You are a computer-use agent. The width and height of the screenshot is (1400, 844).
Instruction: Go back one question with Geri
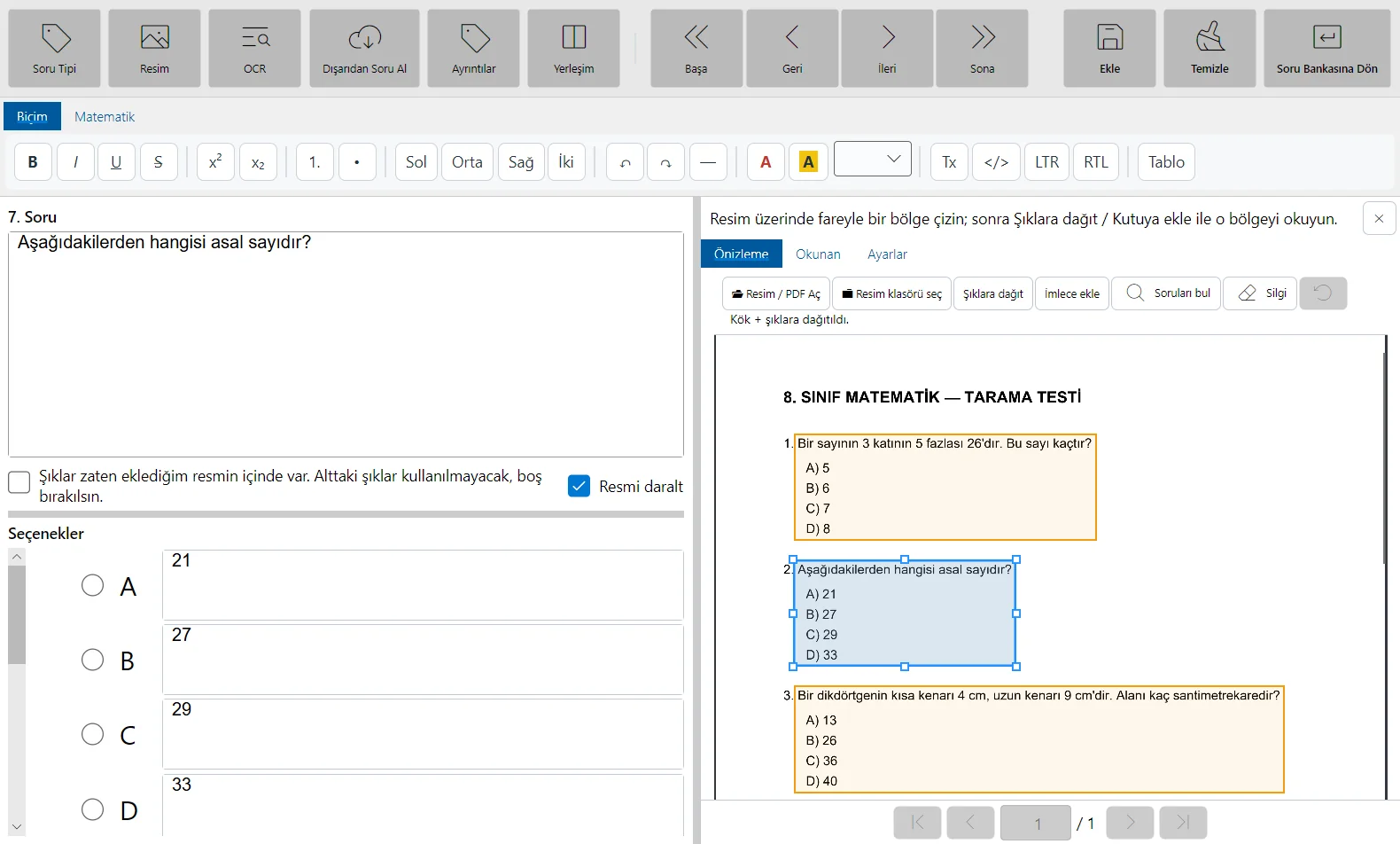[792, 49]
